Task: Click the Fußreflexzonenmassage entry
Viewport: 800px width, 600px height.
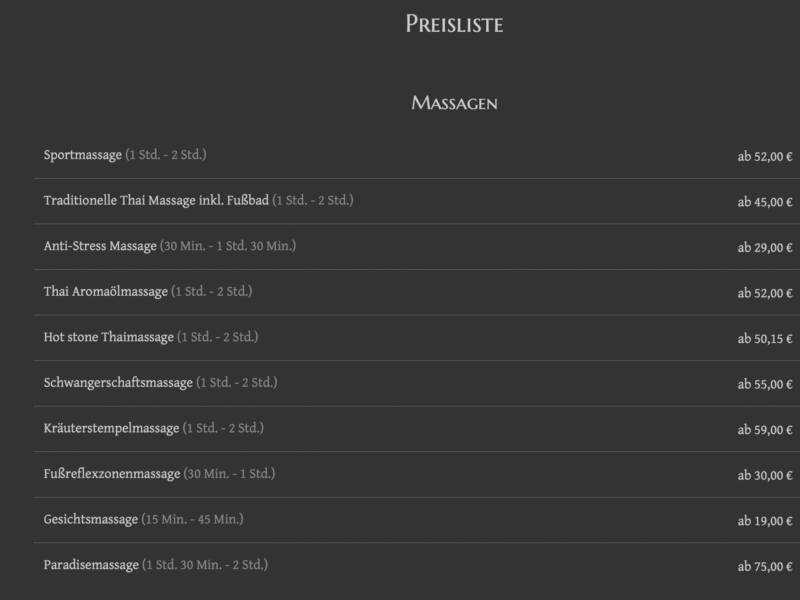Action: (x=112, y=474)
